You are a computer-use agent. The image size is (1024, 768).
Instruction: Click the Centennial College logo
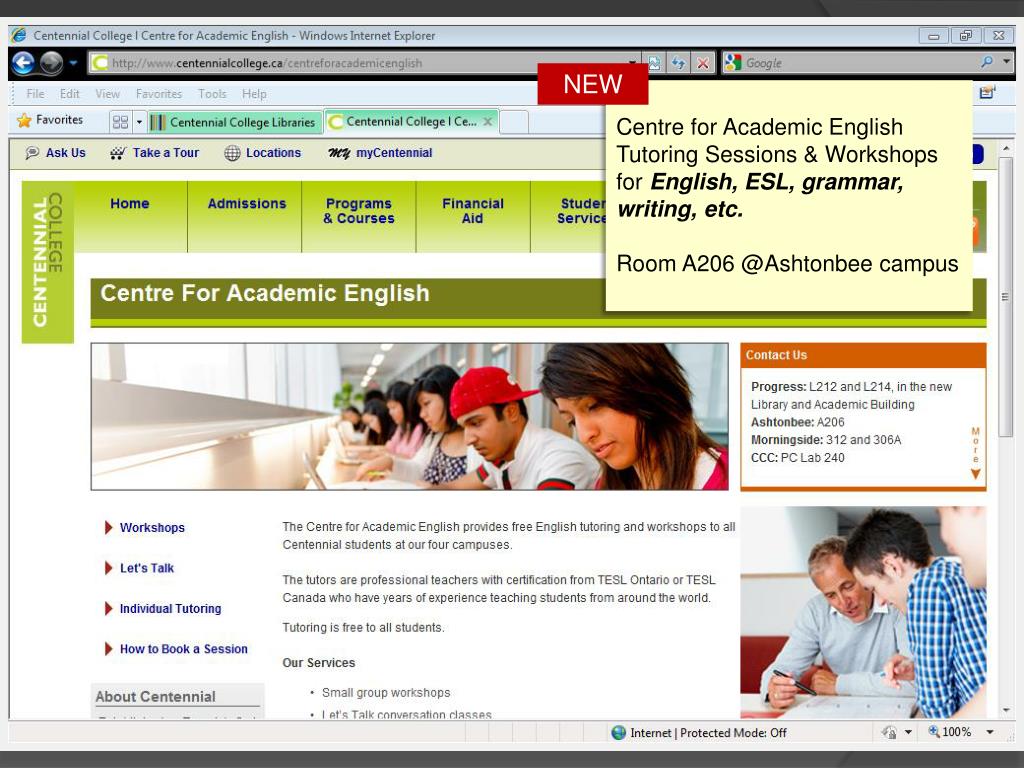click(x=48, y=262)
